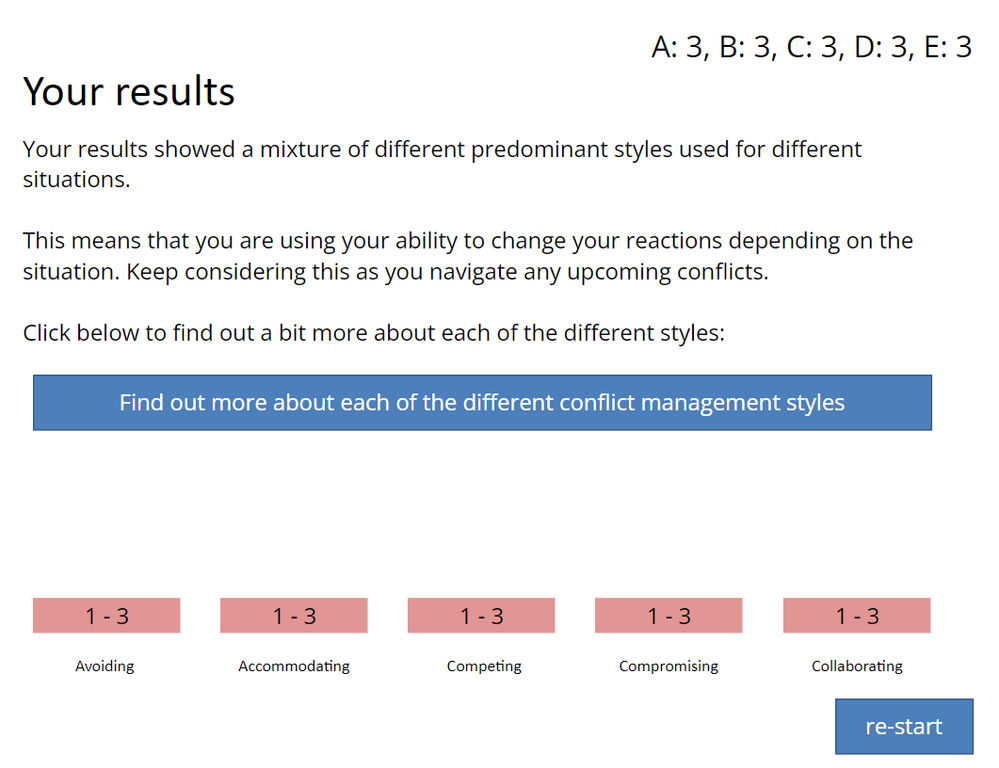
Task: Click the Collaborating style label
Action: pyautogui.click(x=857, y=666)
